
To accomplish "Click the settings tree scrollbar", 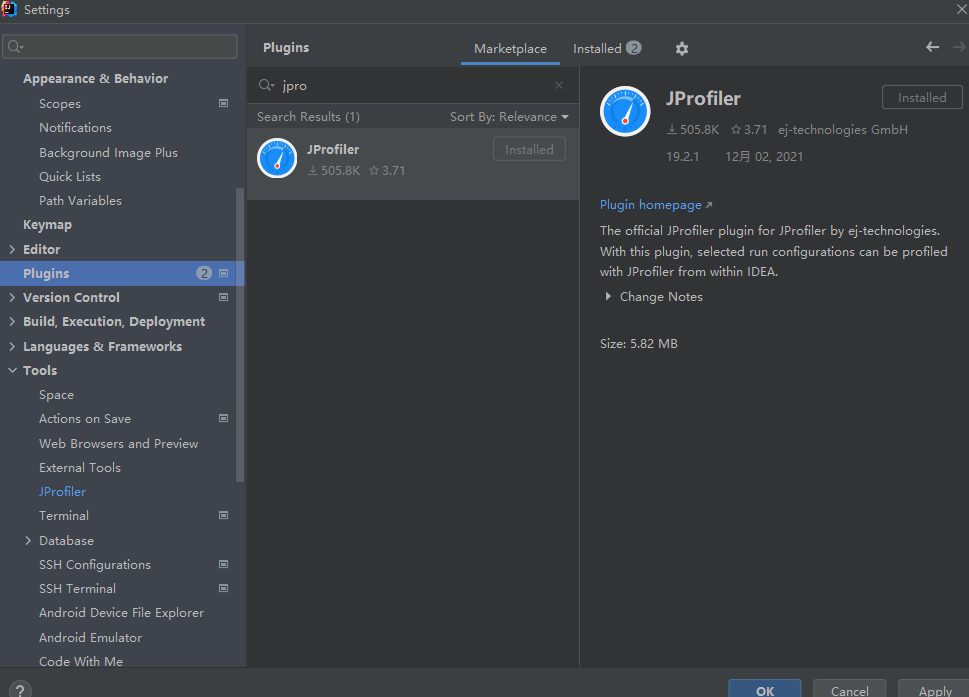I will coord(240,335).
